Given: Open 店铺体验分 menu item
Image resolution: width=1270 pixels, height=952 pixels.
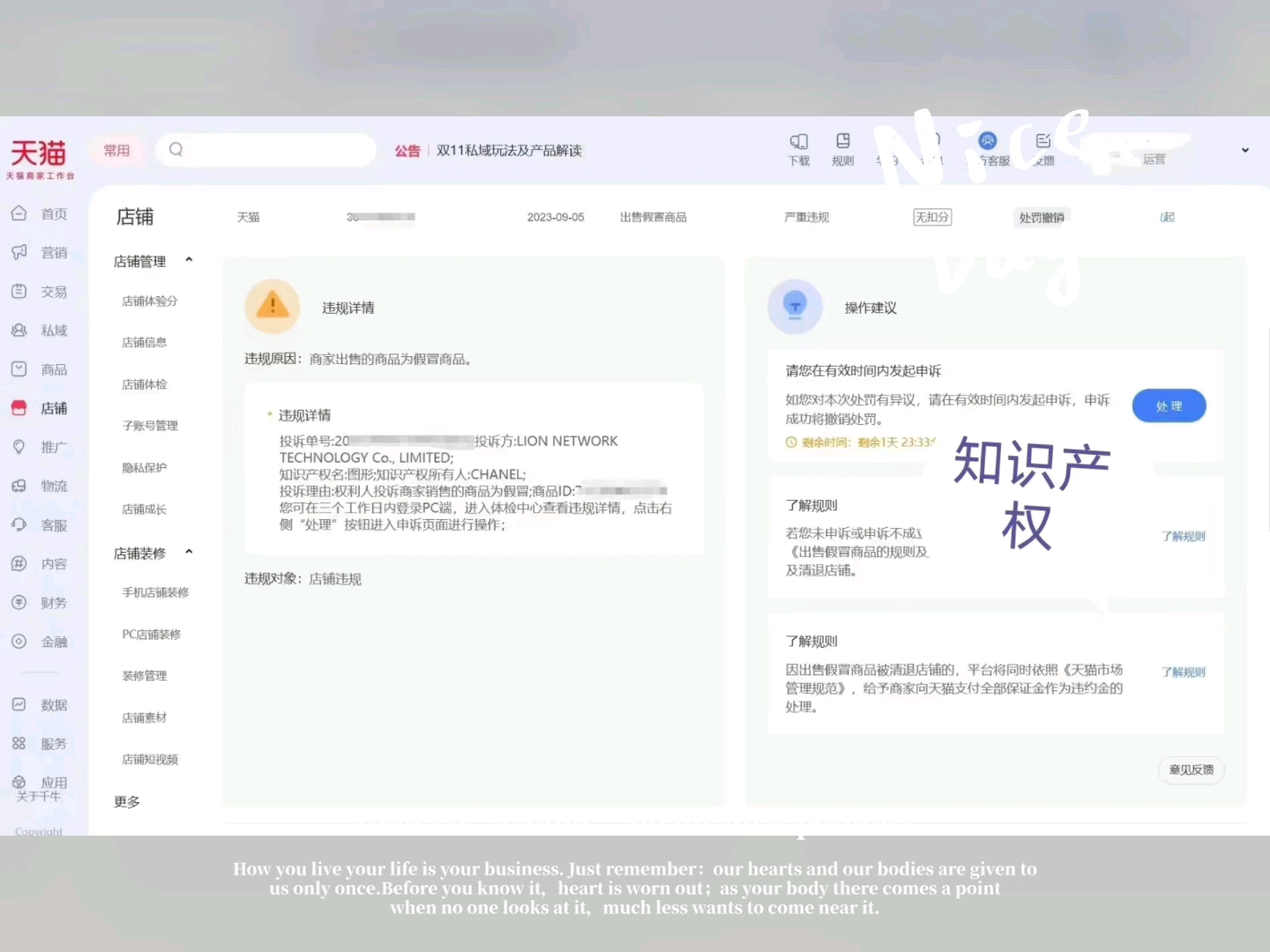Looking at the screenshot, I should tap(150, 301).
